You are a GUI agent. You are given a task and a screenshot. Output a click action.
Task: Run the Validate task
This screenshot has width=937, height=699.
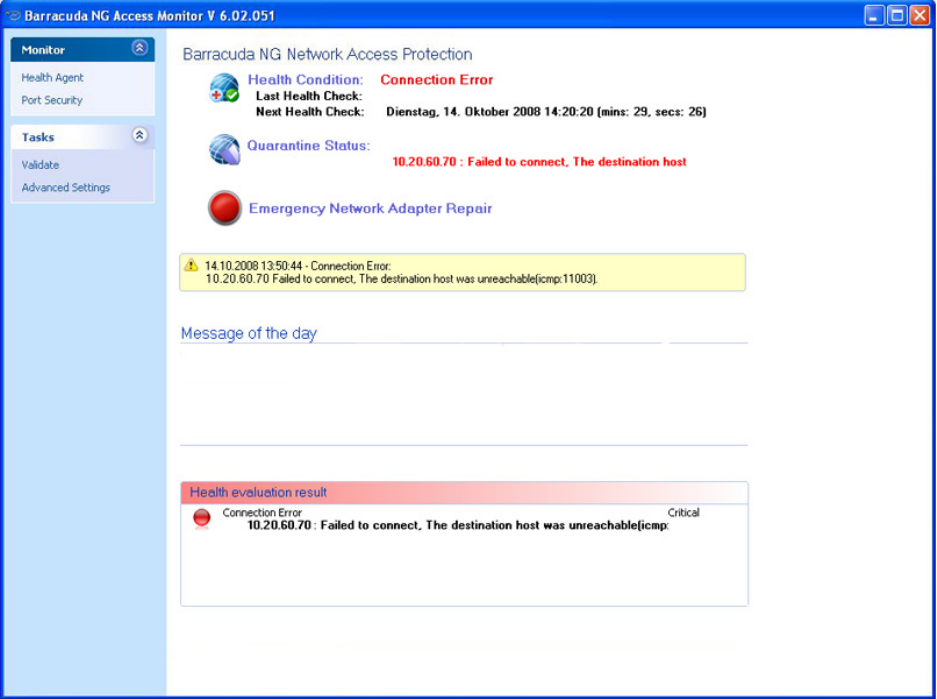40,165
